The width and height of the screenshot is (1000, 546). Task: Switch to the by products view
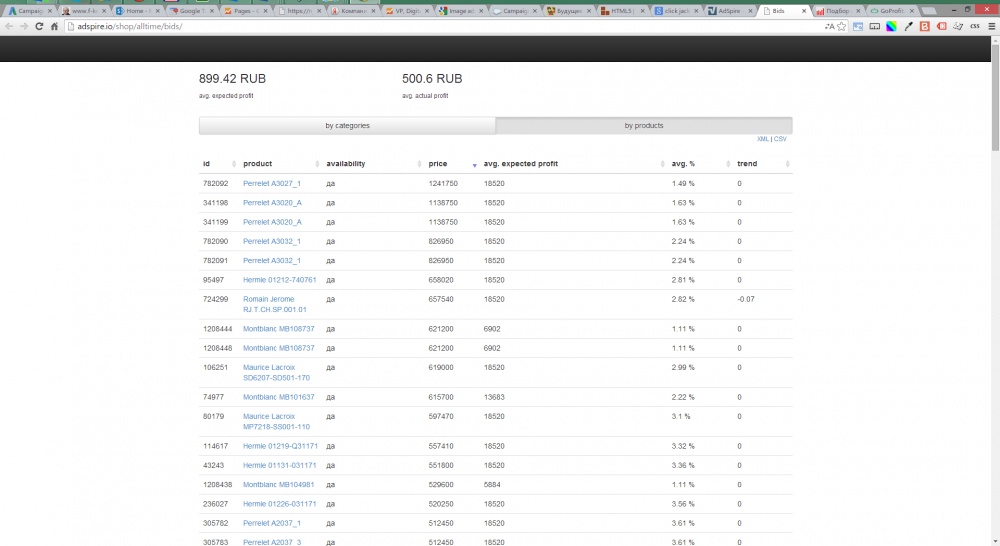(x=644, y=126)
